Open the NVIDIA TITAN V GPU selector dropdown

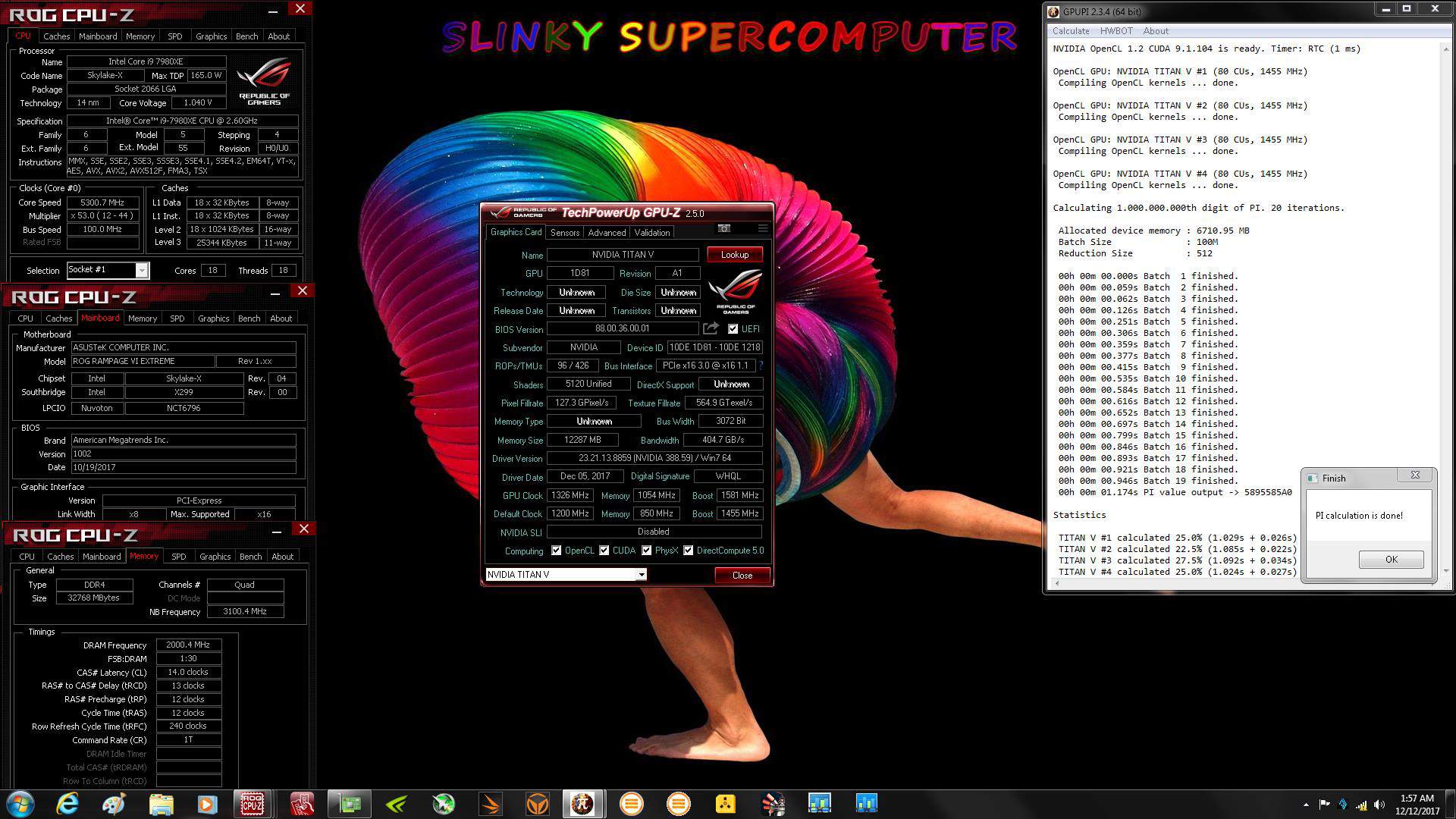[642, 575]
